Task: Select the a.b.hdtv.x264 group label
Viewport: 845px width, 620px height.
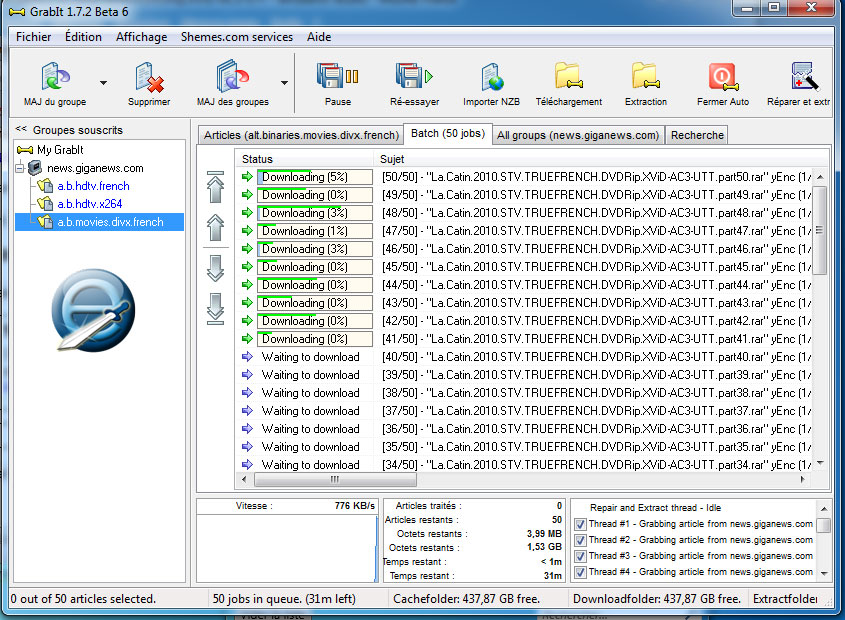Action: click(89, 204)
